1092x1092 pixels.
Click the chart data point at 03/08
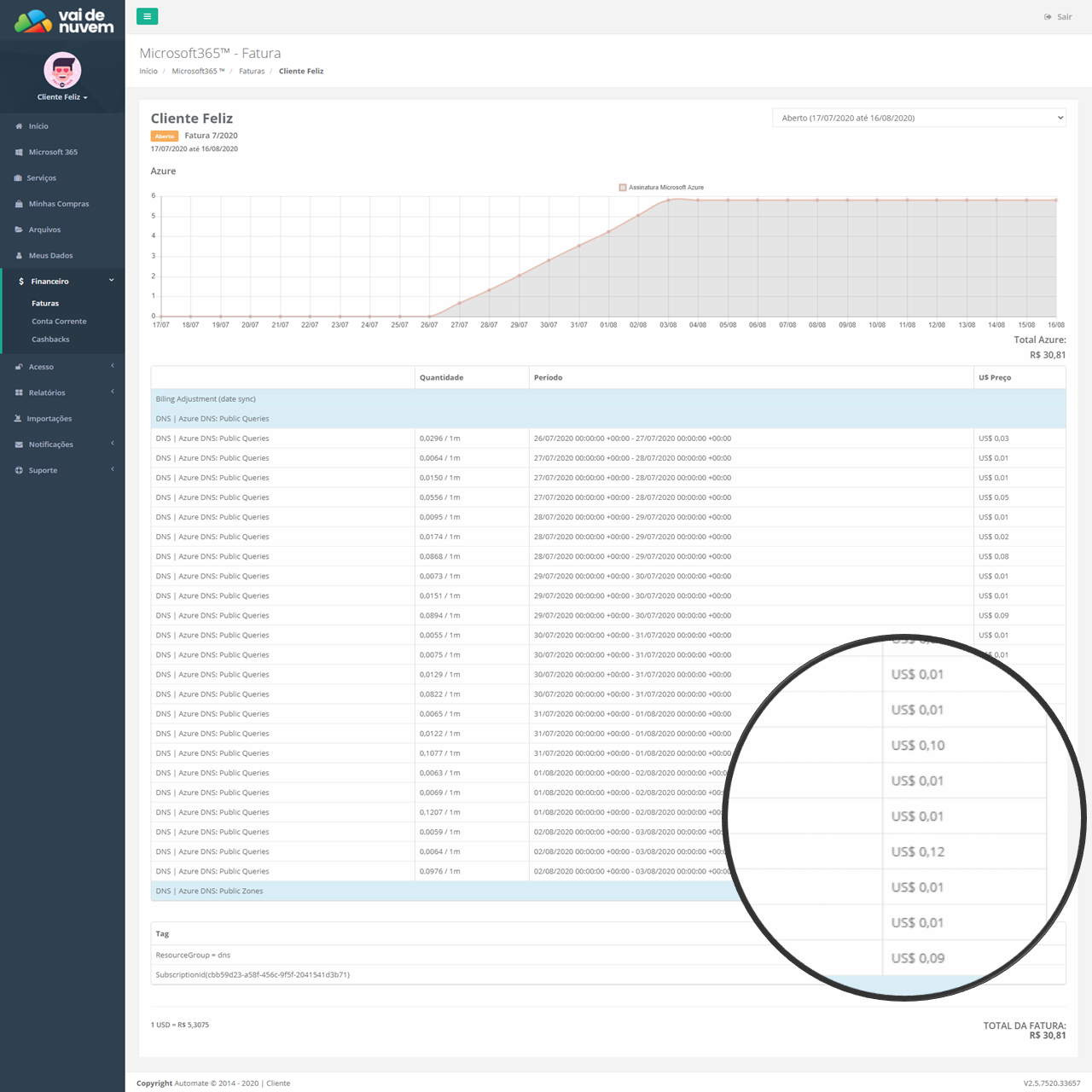pos(668,200)
